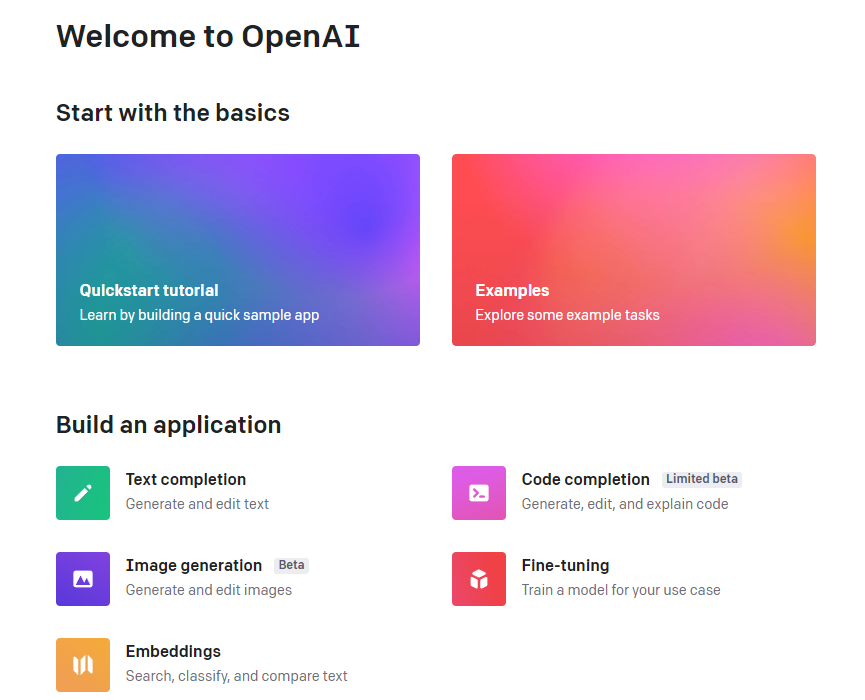Screen dimensions: 865x700
Task: Click 'Learn by building a quick sample app'
Action: click(x=199, y=315)
